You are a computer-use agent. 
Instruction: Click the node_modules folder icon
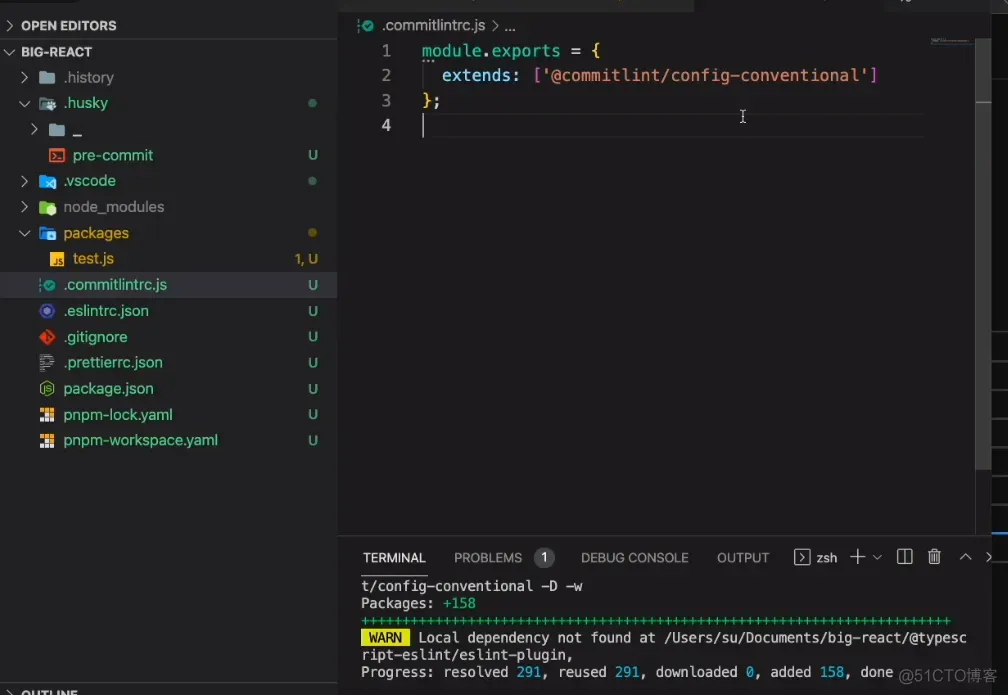click(x=48, y=207)
